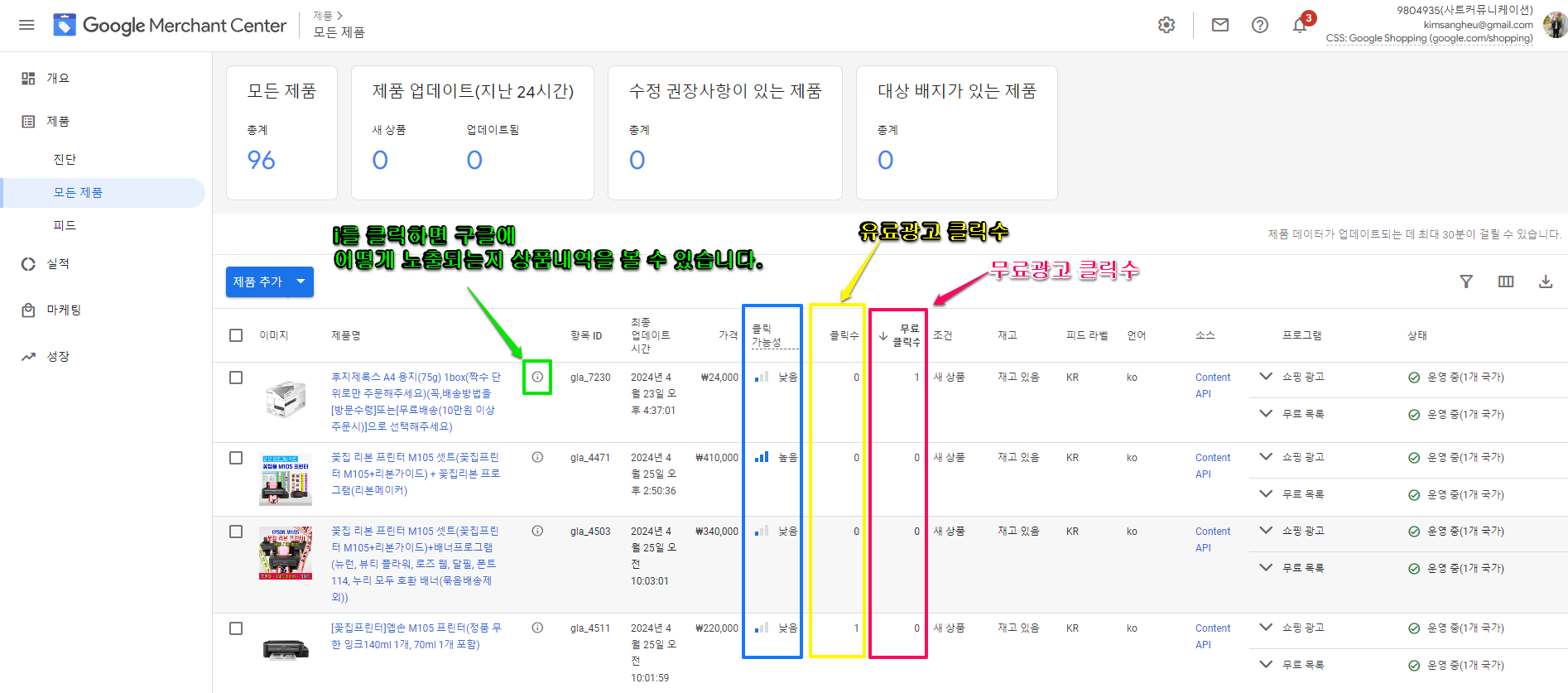The image size is (1568, 693).
Task: Click the sort arrow on 무료 클릭수 column
Action: (x=883, y=335)
